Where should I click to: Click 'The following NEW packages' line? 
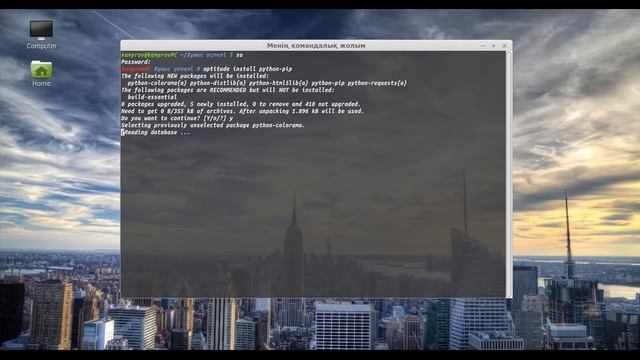195,76
